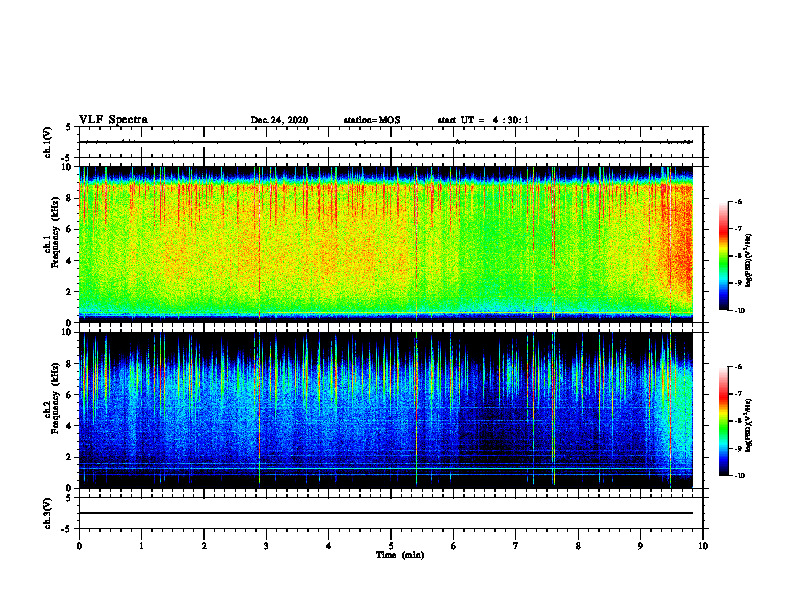Click the bottom time axis tick label "10"
The height and width of the screenshot is (612, 792).
coord(703,546)
